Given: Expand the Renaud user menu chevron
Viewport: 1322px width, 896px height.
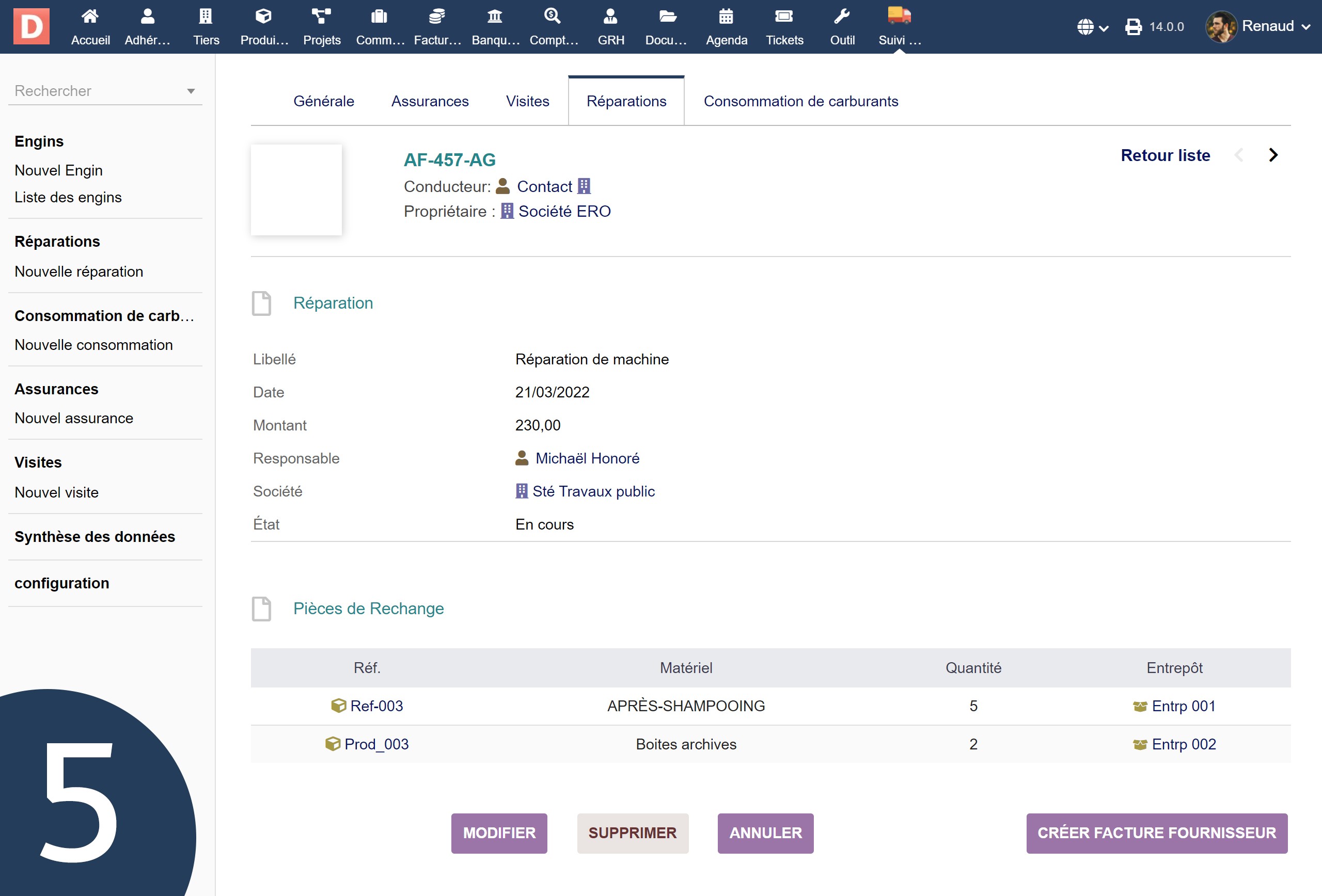Looking at the screenshot, I should [1305, 27].
